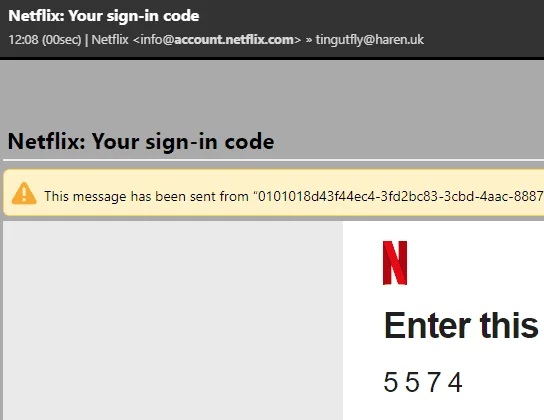Click the "This message has been sent from" text
The height and width of the screenshot is (420, 544).
[146, 196]
